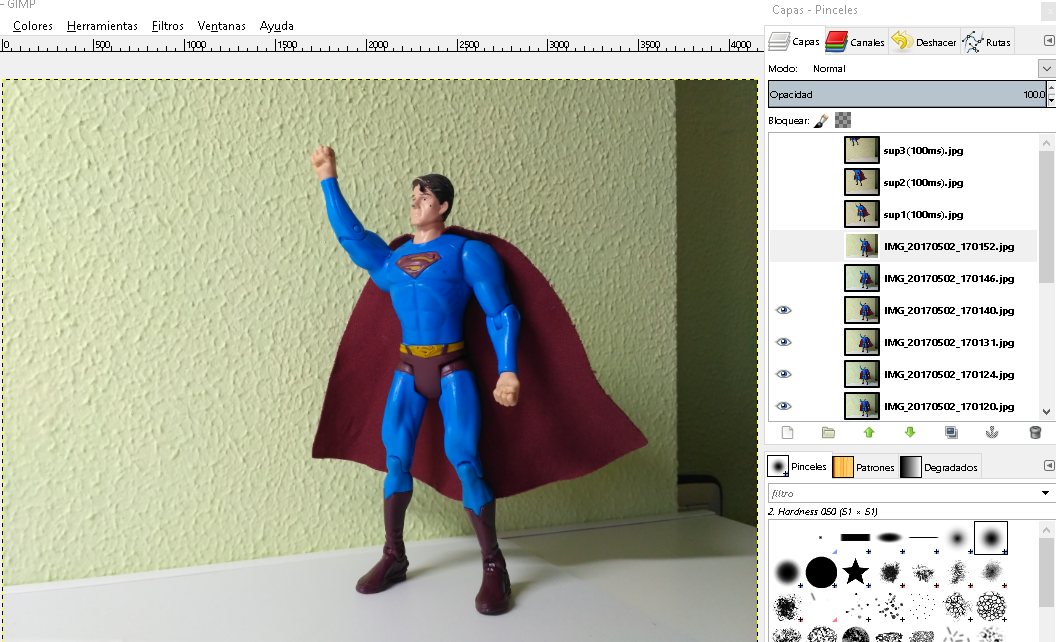The height and width of the screenshot is (642, 1056).
Task: Select the flat black ellipse brush
Action: point(889,538)
